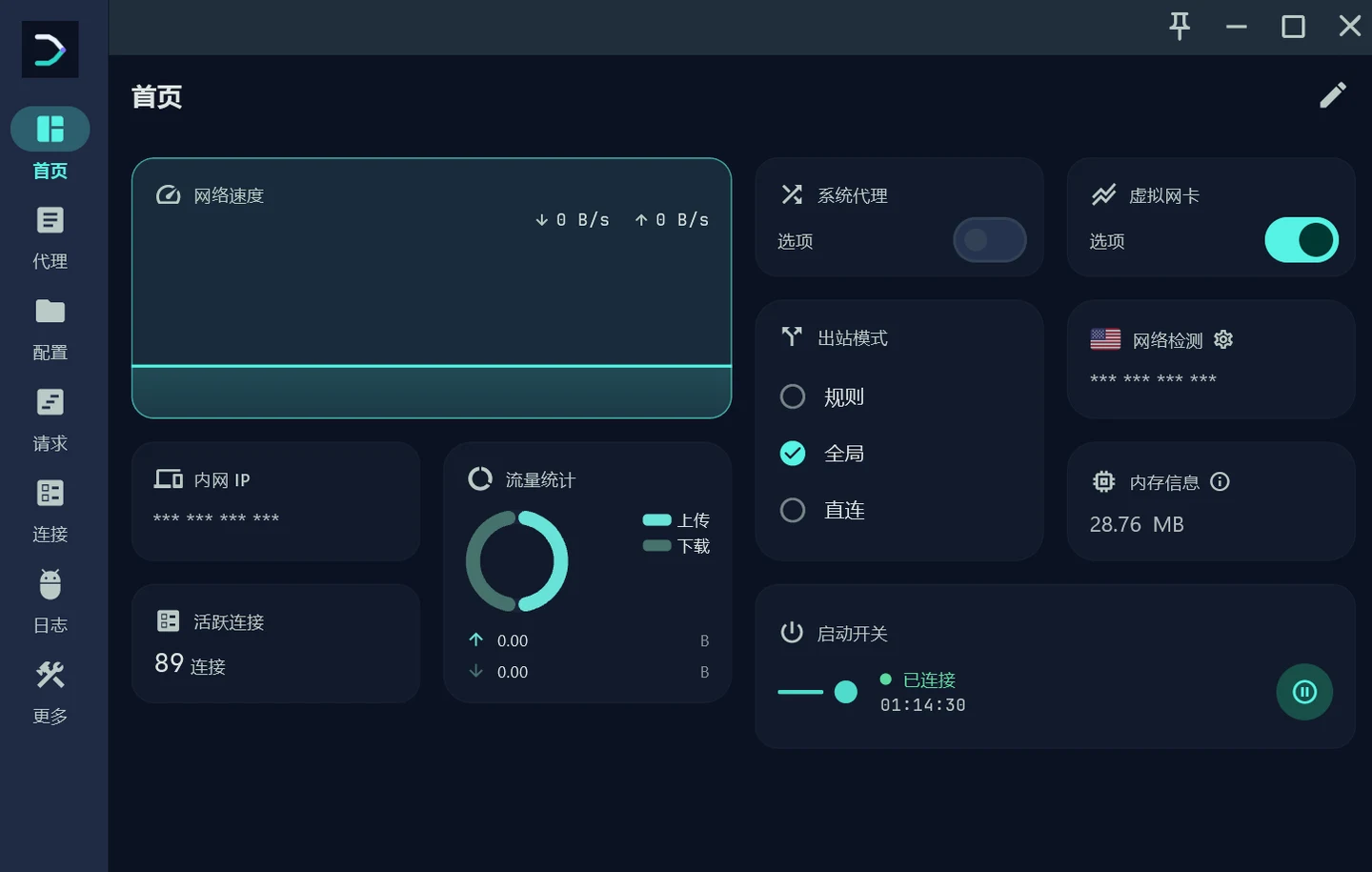Viewport: 1372px width, 872px height.
Task: Click the 01:14:30 connection timer
Action: tap(922, 705)
